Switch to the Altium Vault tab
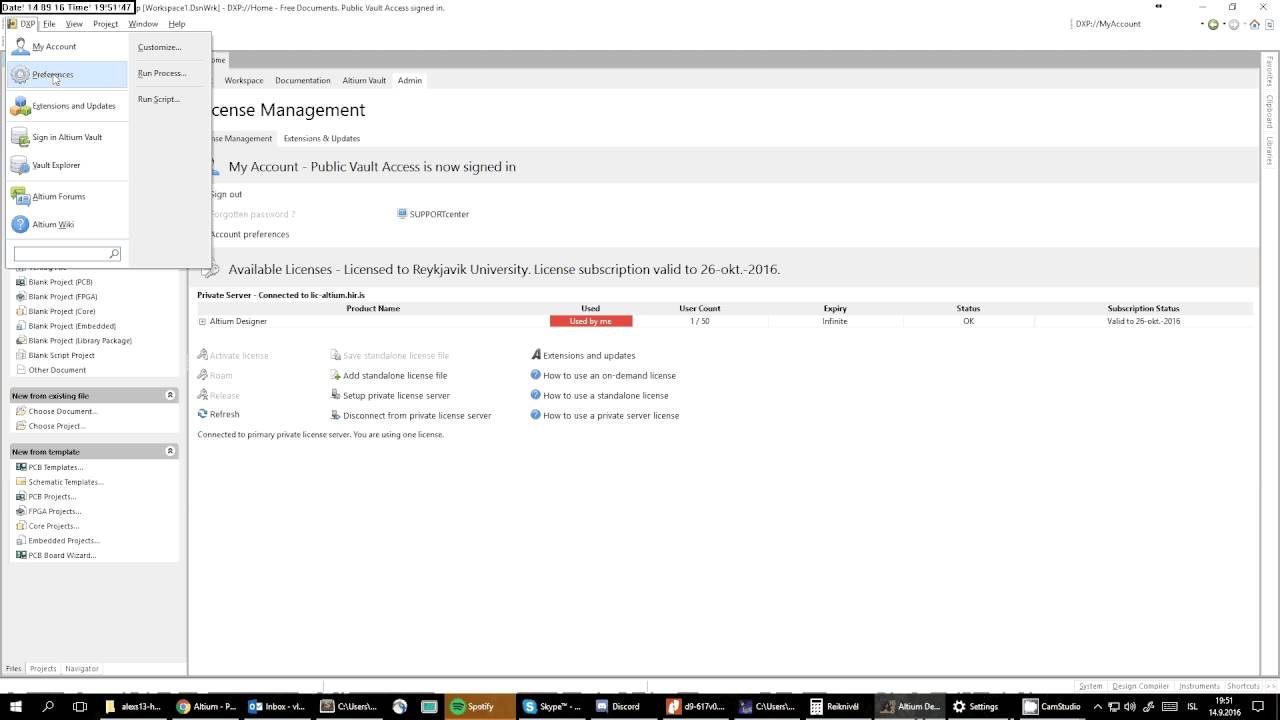This screenshot has height=720, width=1280. click(364, 80)
